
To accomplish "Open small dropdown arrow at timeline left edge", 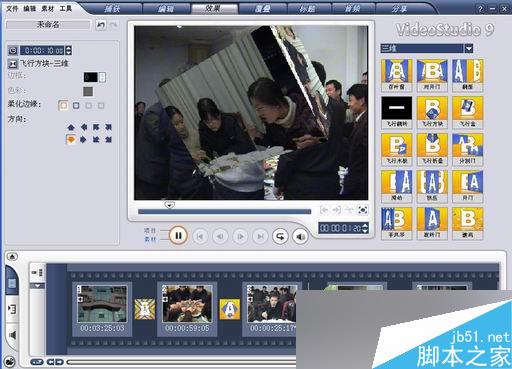I will tap(37, 286).
